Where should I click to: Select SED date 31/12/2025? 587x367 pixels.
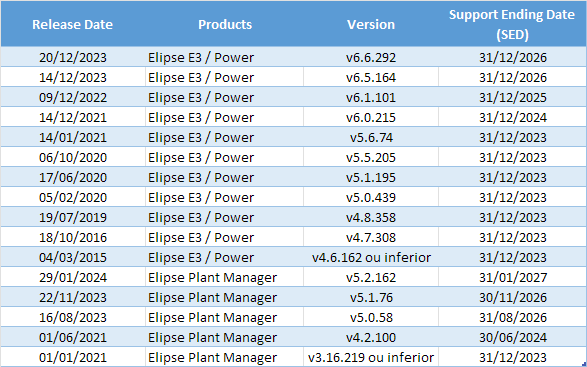513,97
